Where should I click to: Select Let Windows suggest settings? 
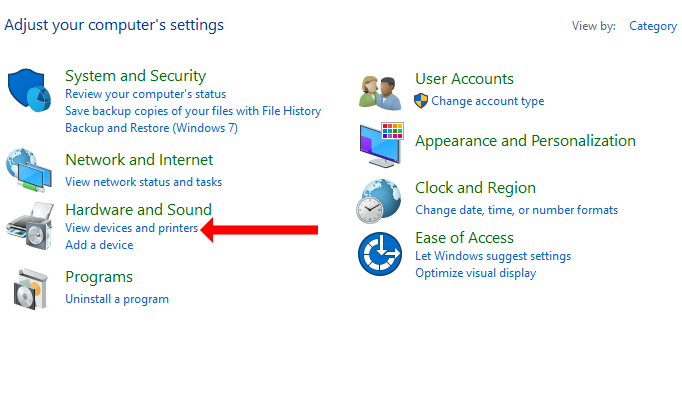point(493,256)
